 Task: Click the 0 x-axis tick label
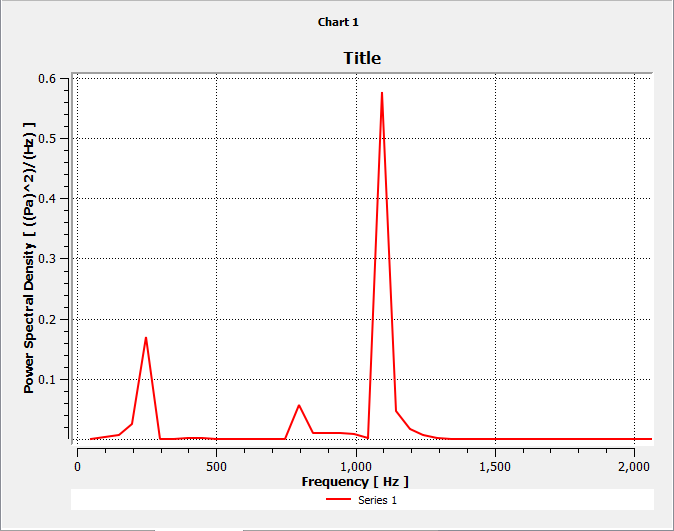[x=77, y=467]
